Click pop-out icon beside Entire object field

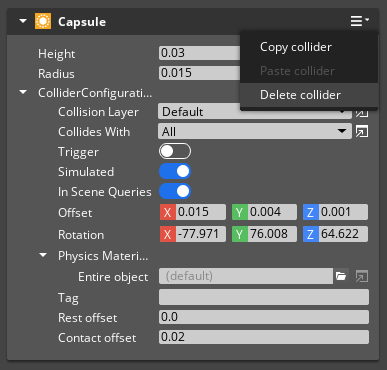[x=362, y=276]
